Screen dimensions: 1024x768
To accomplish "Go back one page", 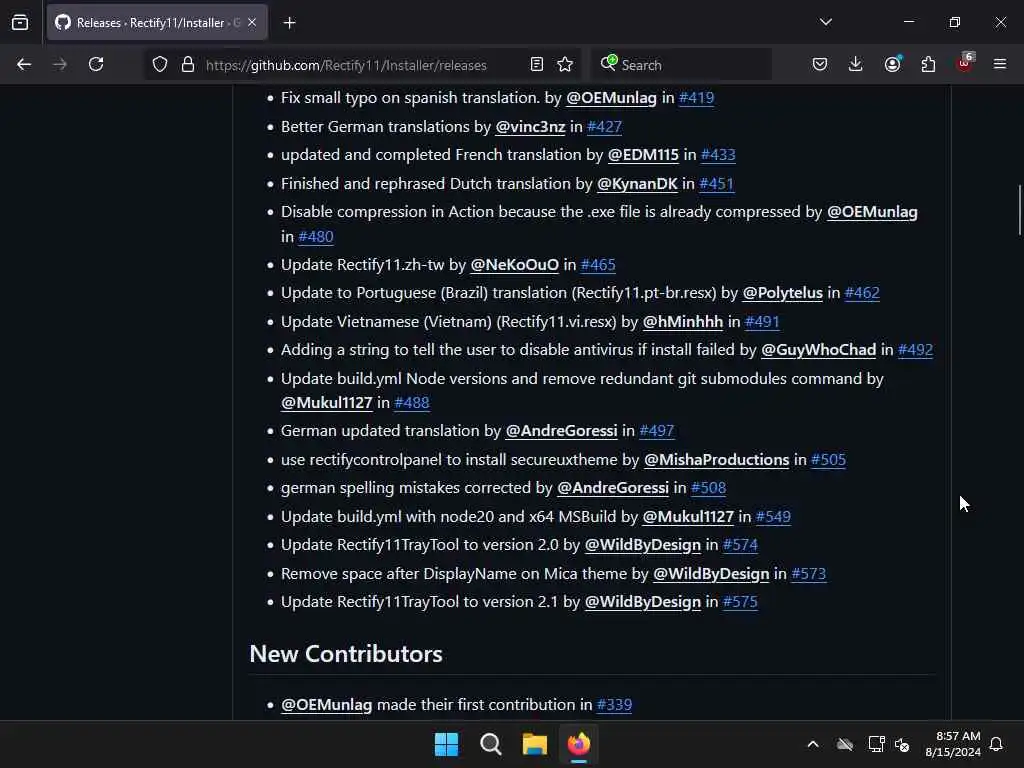I will click(24, 65).
